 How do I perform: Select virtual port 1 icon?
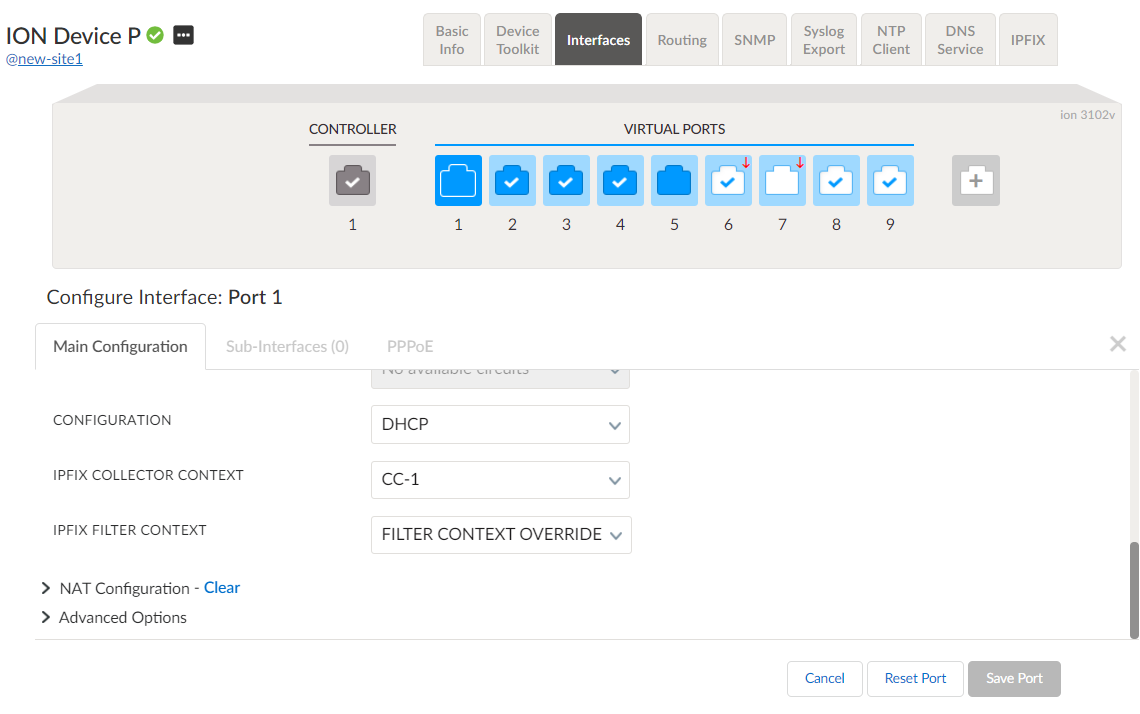point(458,180)
